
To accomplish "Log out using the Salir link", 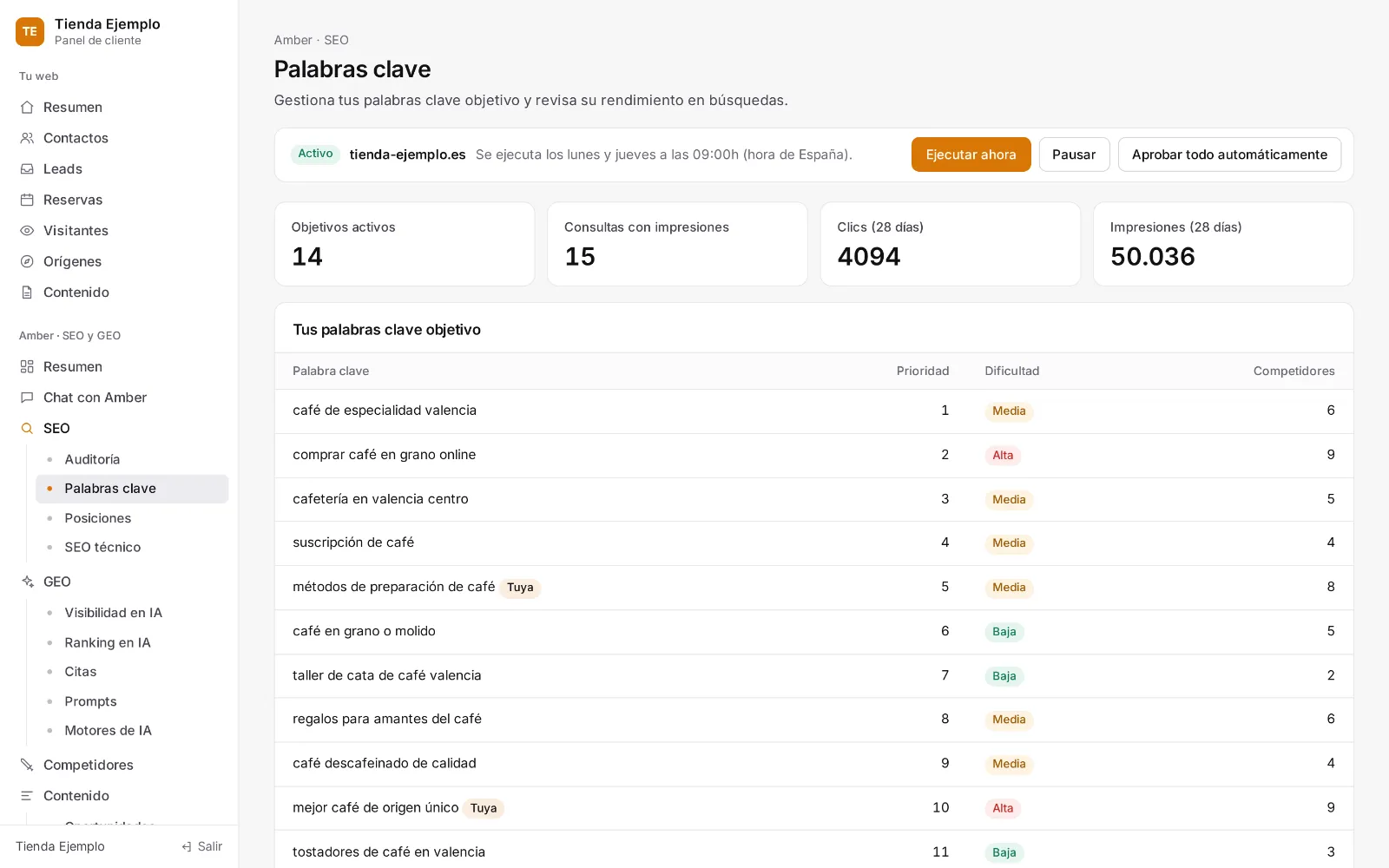I will [x=201, y=846].
